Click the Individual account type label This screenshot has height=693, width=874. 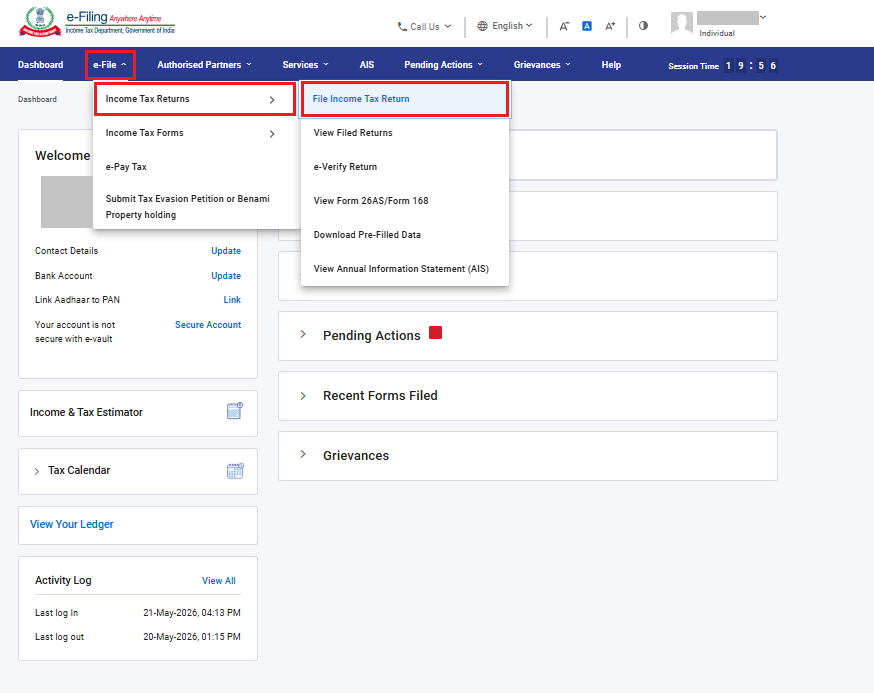coord(717,33)
